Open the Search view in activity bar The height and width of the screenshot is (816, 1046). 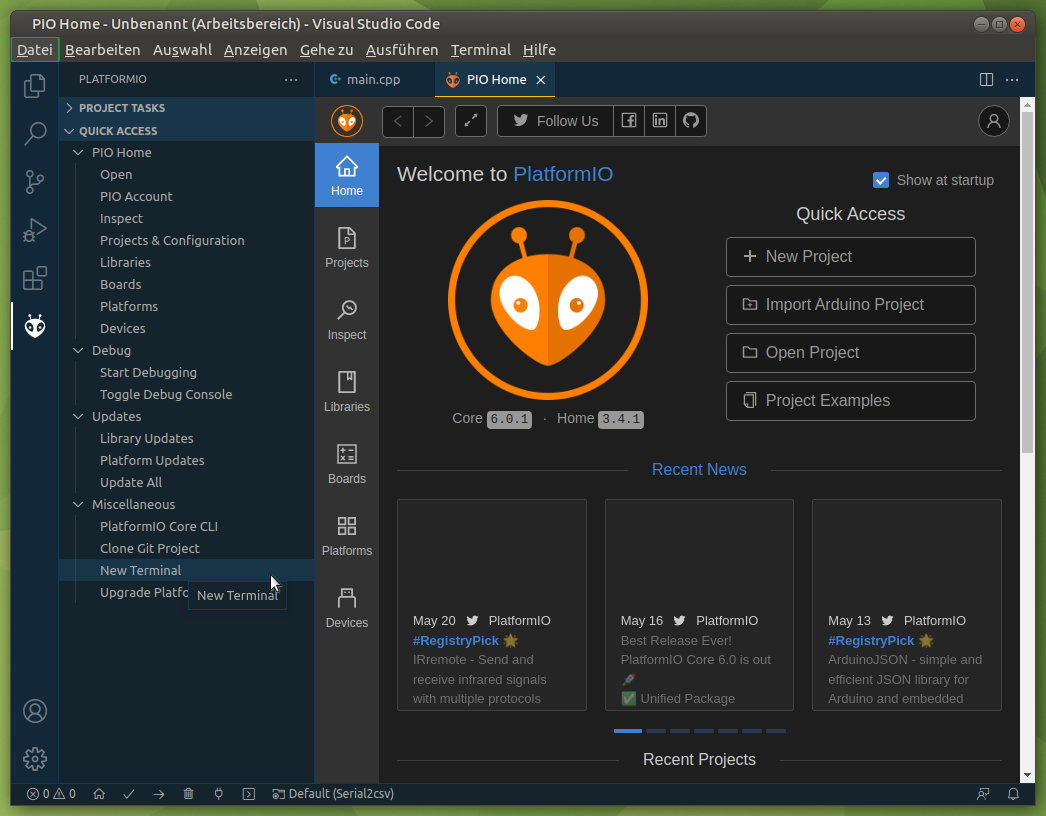[35, 133]
